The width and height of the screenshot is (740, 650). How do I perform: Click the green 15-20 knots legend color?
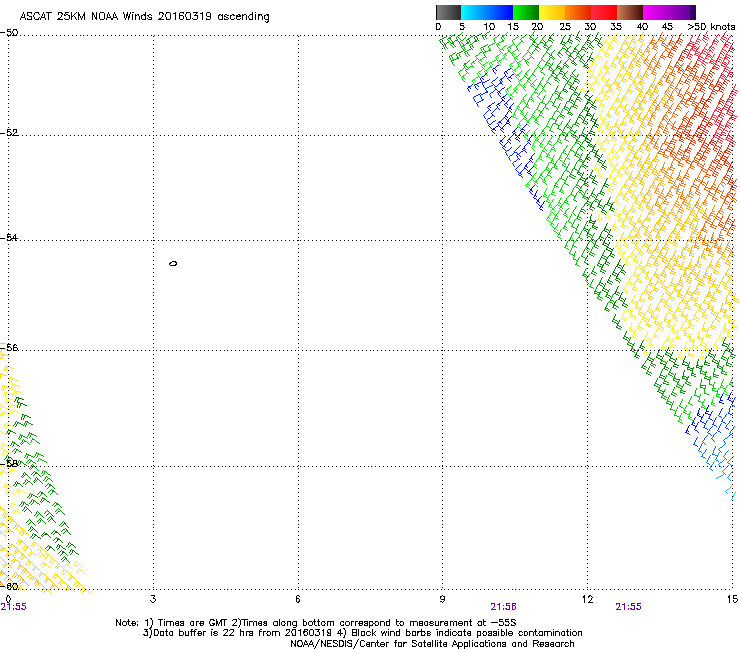[526, 12]
